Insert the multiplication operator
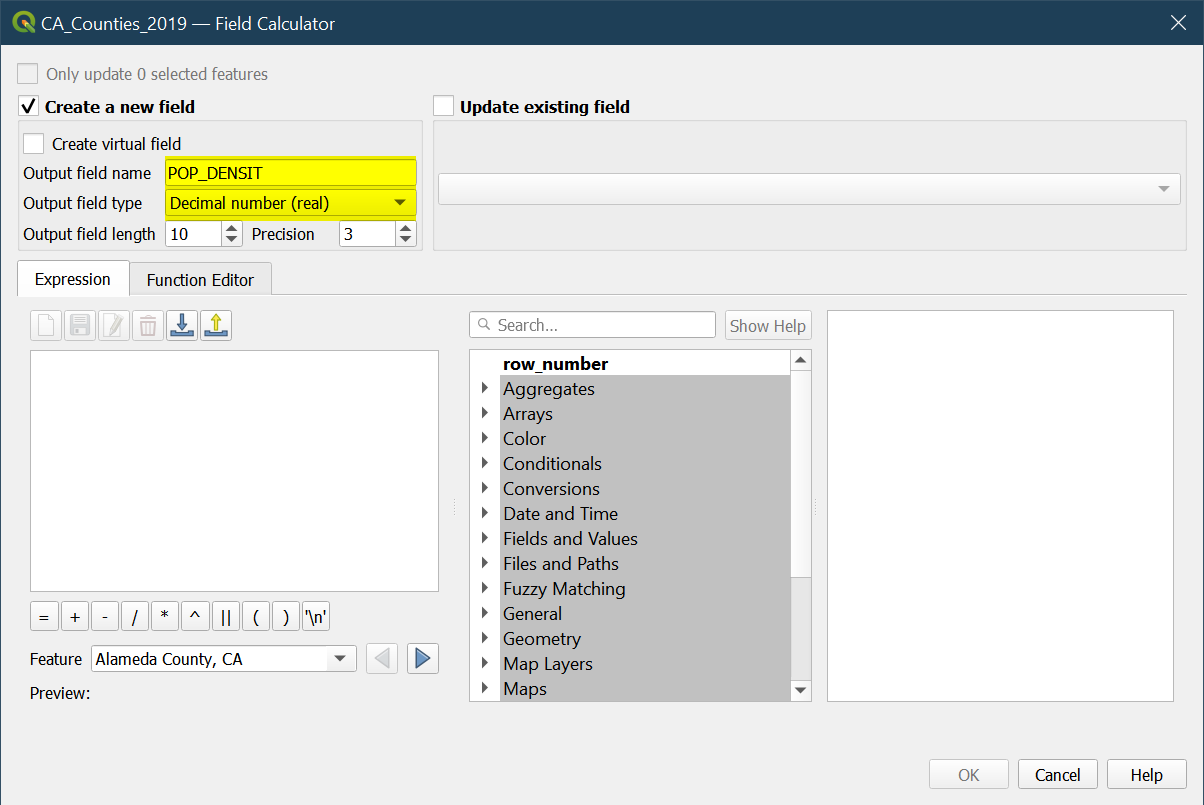 pos(165,617)
